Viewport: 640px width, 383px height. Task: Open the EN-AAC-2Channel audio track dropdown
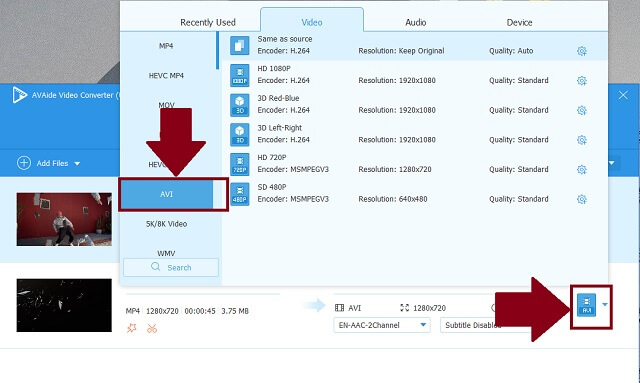[382, 325]
